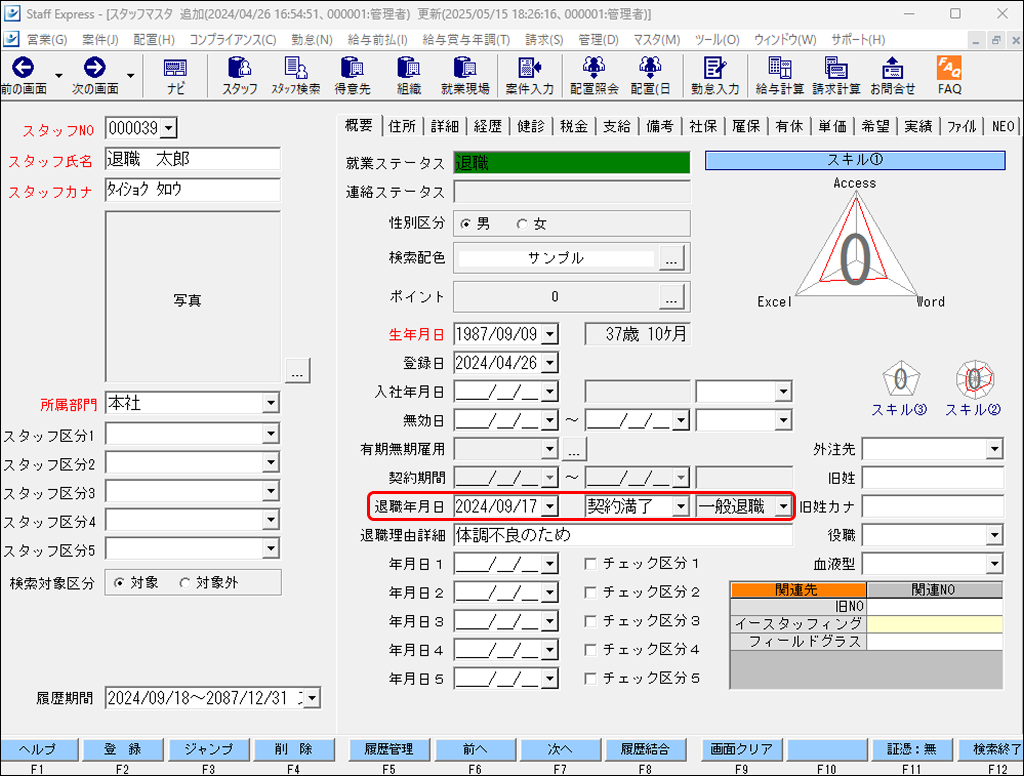This screenshot has height=776, width=1024.
Task: Click the 写真 photo placeholder area
Action: pos(193,297)
